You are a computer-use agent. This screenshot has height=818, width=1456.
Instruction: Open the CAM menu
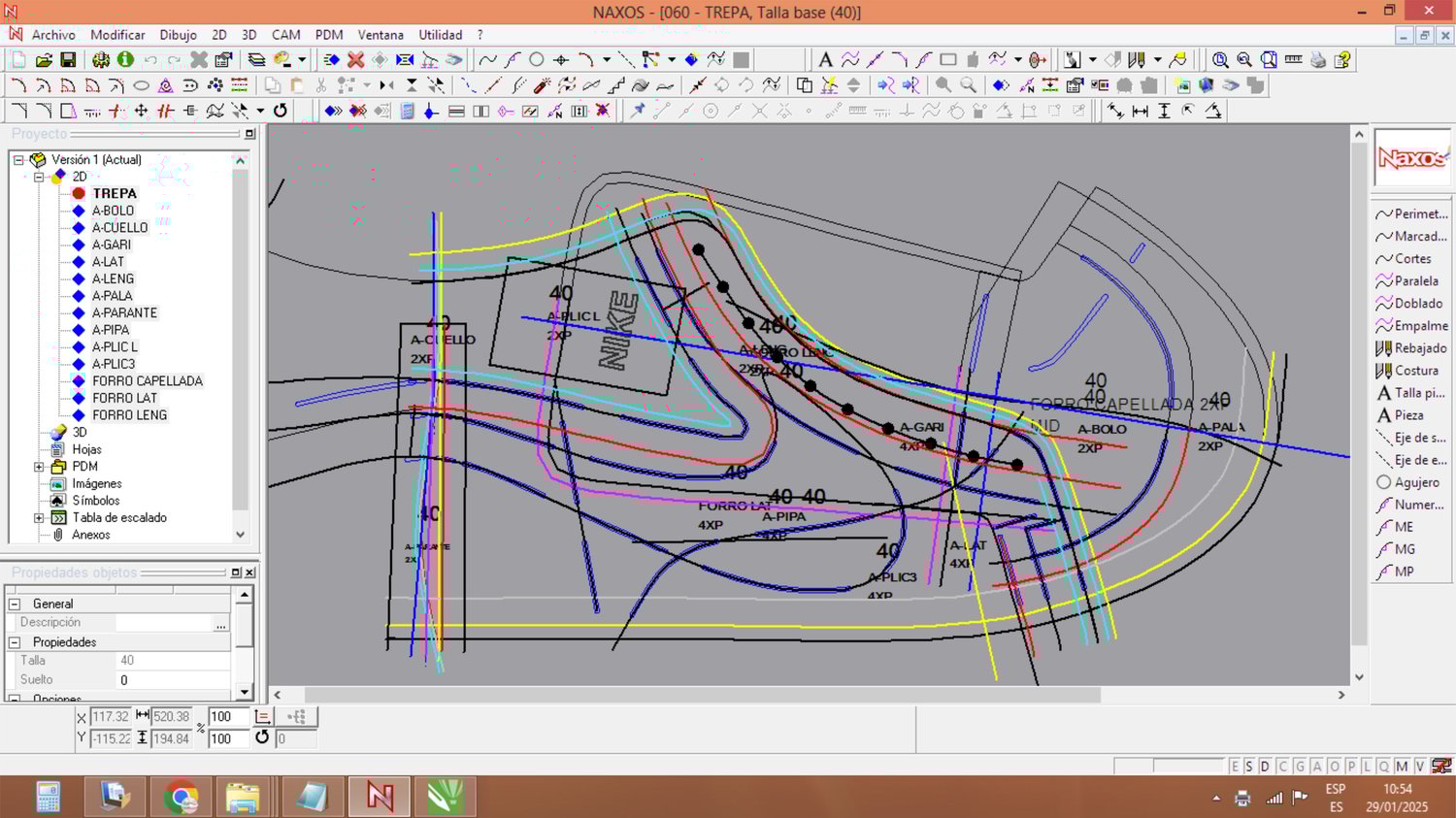[x=285, y=35]
